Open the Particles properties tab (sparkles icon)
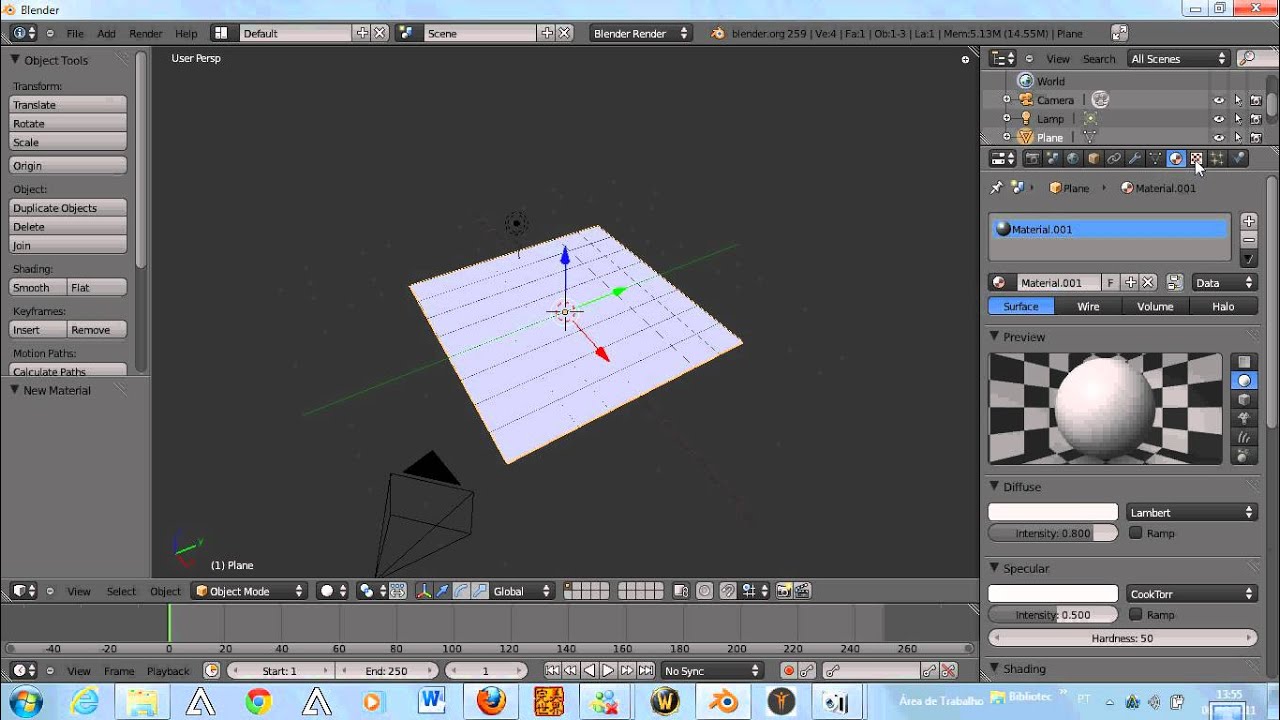1280x720 pixels. (1217, 158)
